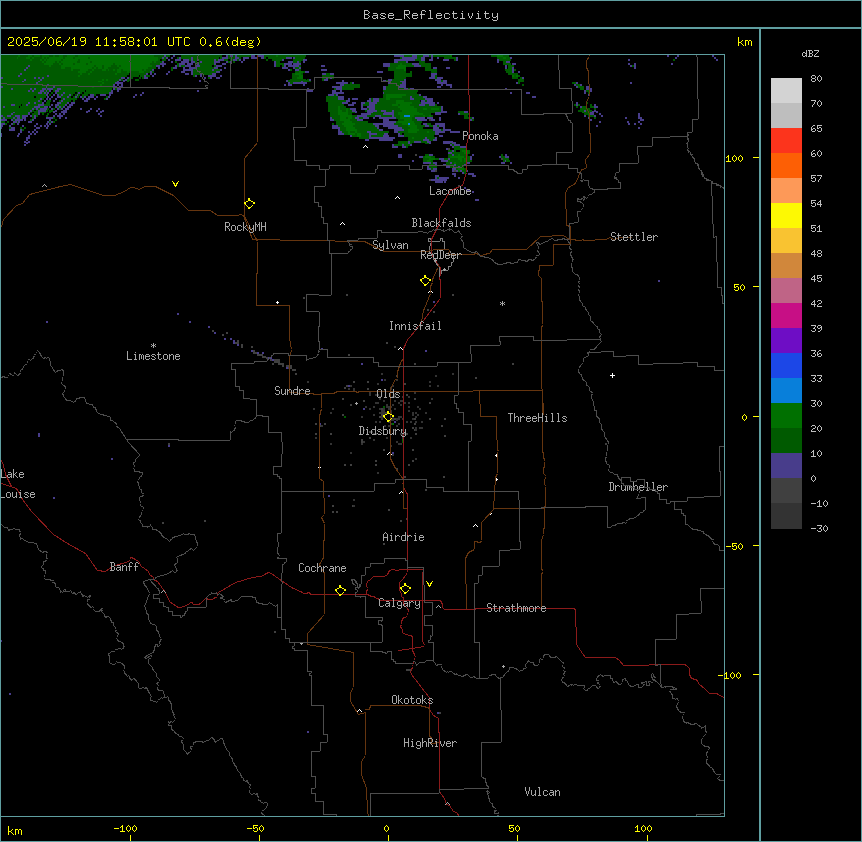Click the Vulcan label
Viewport: 862px width, 842px height.
542,792
